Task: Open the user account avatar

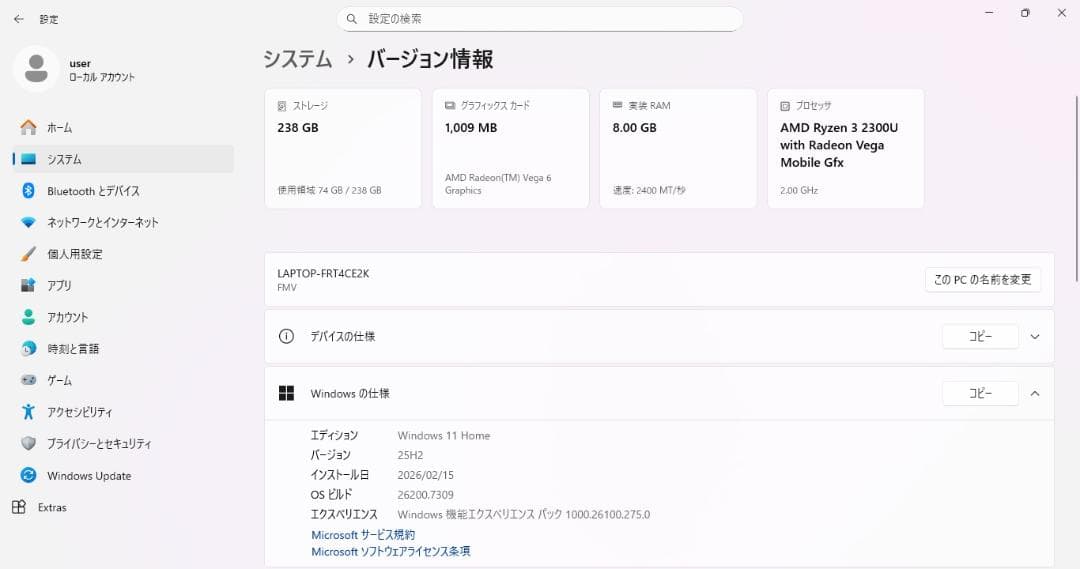Action: point(36,69)
